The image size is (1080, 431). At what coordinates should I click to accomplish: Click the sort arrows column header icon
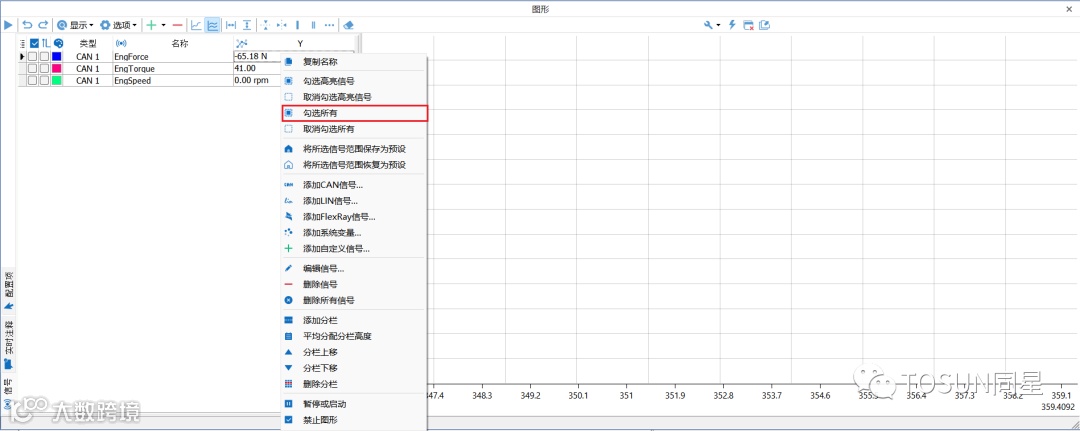coord(47,43)
